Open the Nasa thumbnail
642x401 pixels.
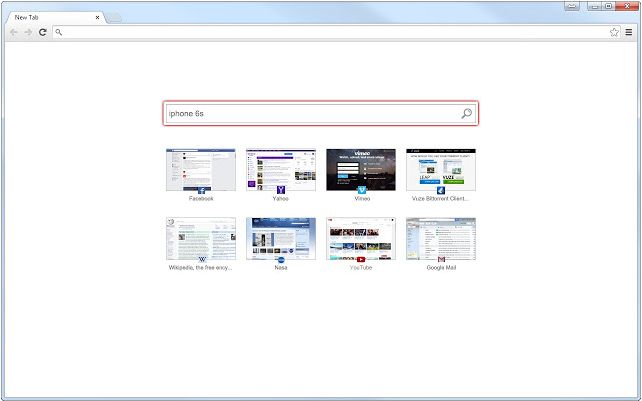coord(281,238)
